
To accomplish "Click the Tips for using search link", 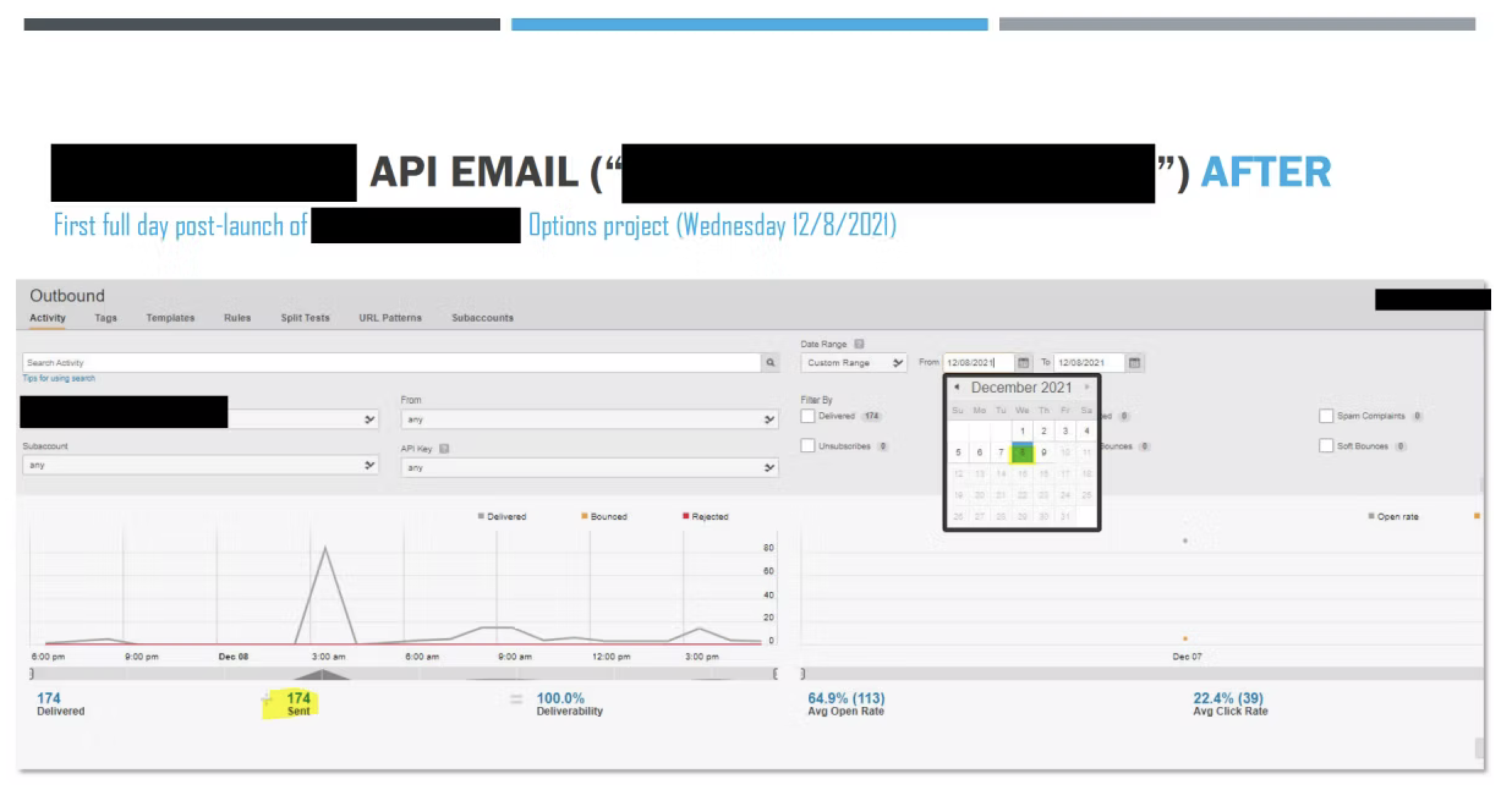I will tap(58, 378).
